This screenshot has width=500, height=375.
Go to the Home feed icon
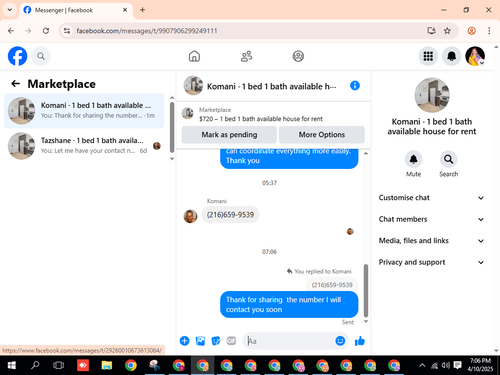(194, 56)
